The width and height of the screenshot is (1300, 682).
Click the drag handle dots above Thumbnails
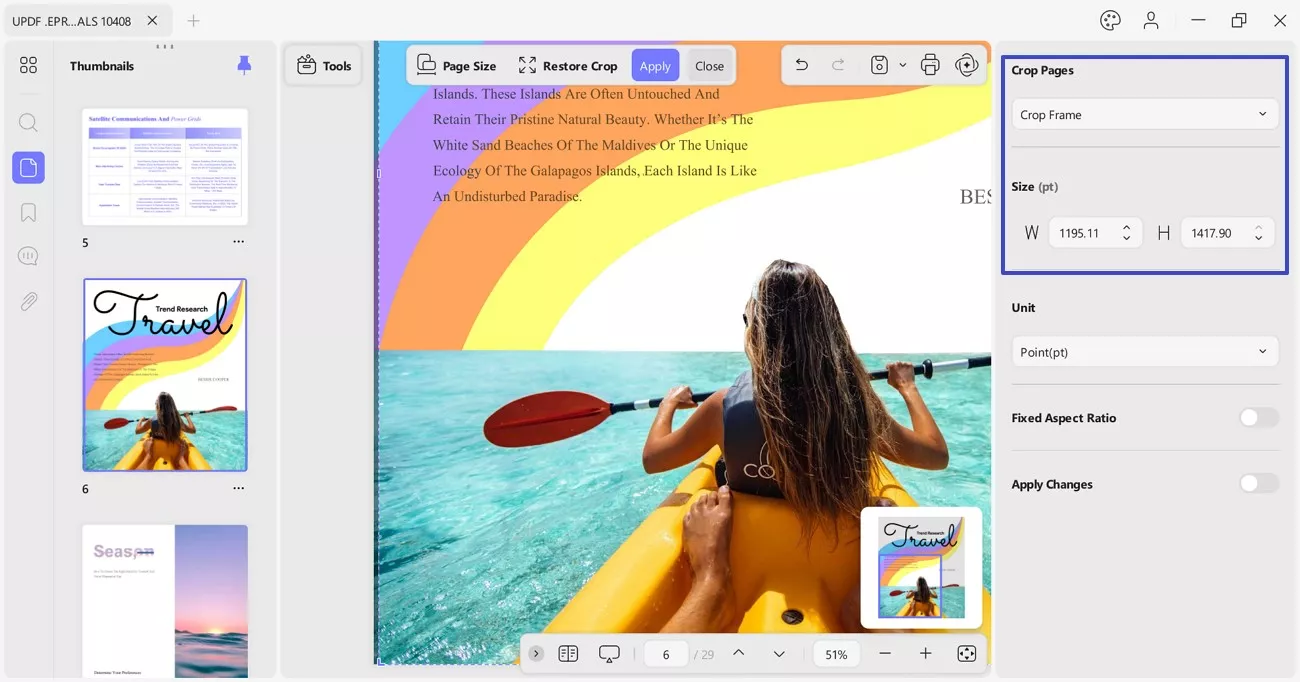[165, 46]
